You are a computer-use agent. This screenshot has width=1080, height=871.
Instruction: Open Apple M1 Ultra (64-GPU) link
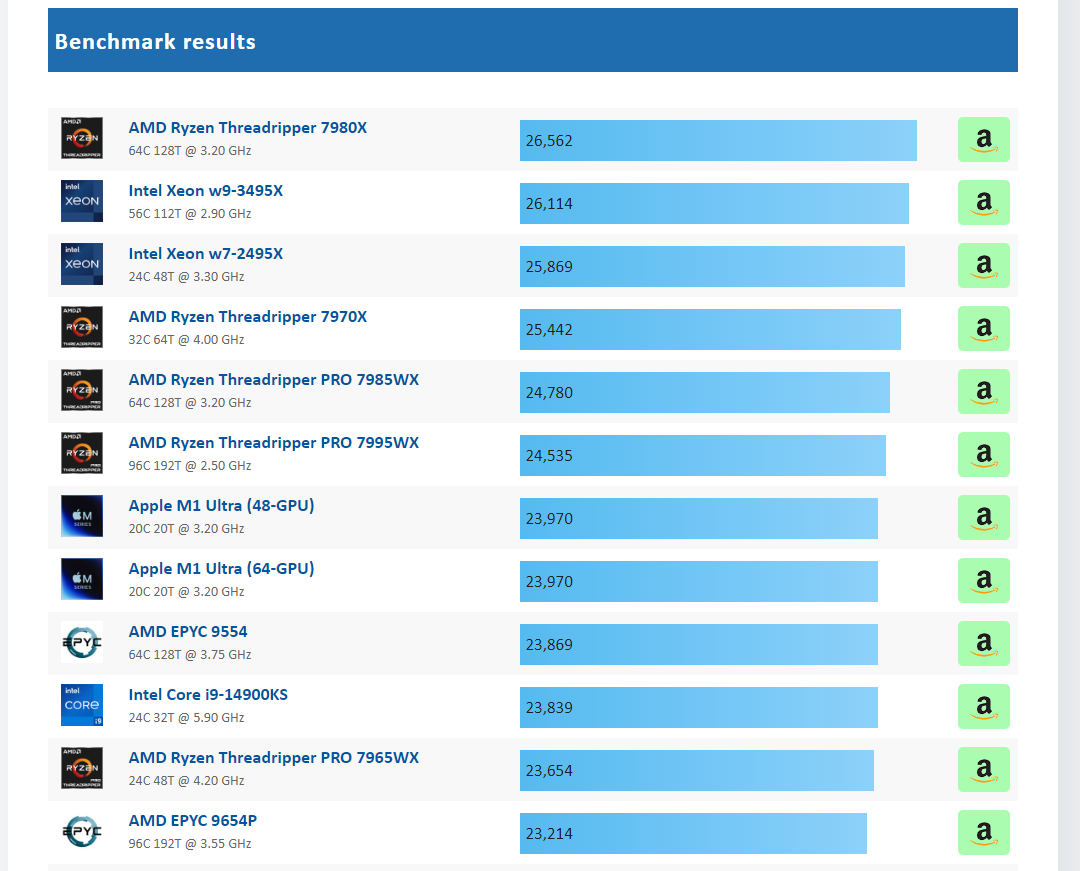221,569
